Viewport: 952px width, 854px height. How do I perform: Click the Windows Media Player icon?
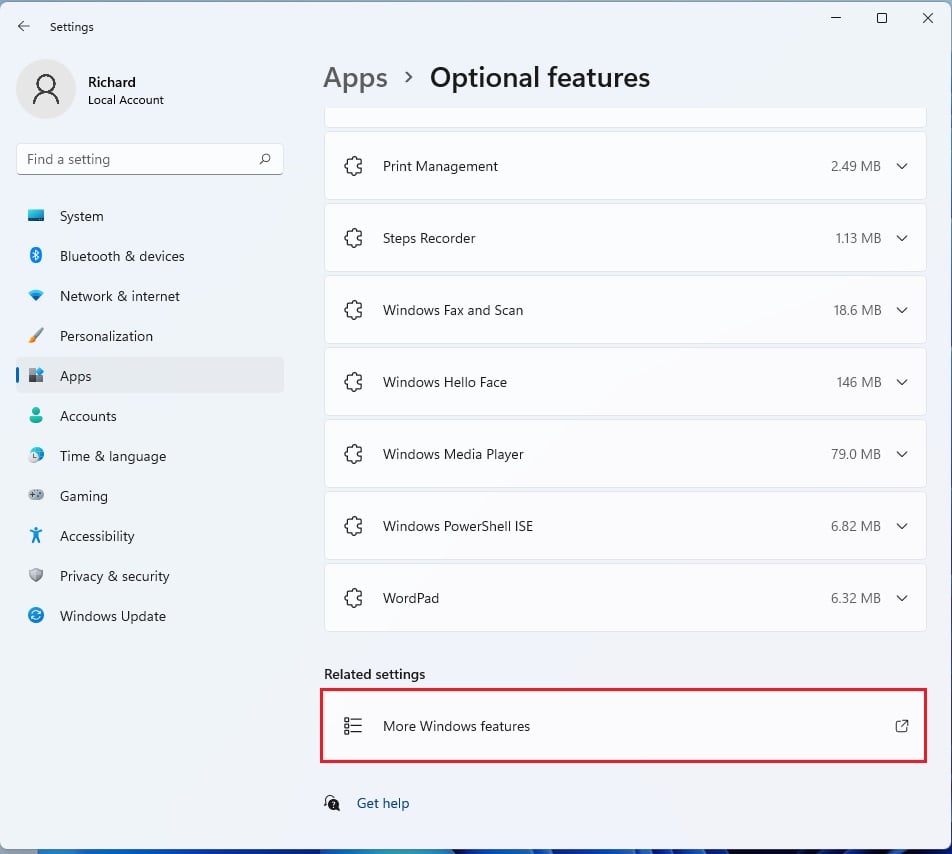click(353, 454)
